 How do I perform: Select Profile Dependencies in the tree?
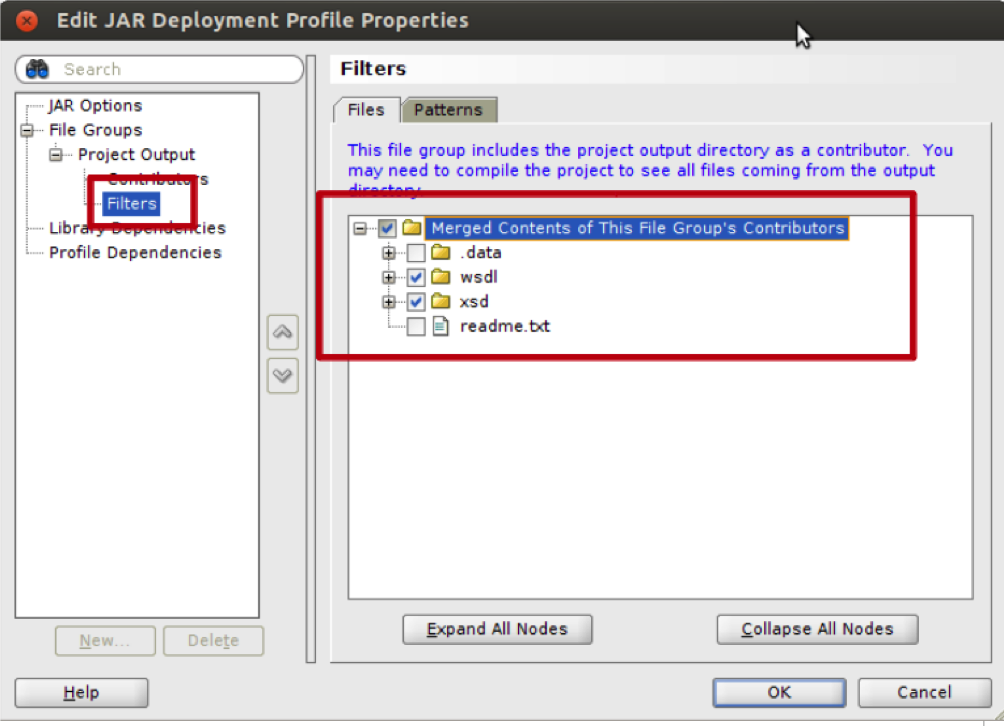(135, 253)
